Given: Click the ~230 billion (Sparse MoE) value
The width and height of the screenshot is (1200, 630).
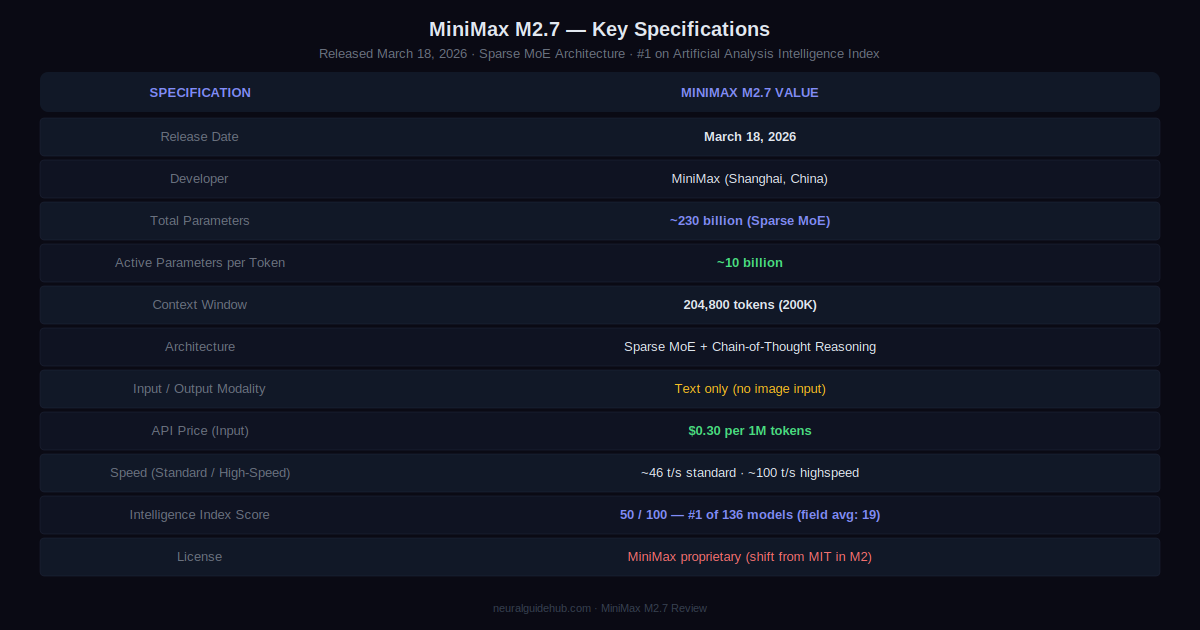Looking at the screenshot, I should pos(749,221).
